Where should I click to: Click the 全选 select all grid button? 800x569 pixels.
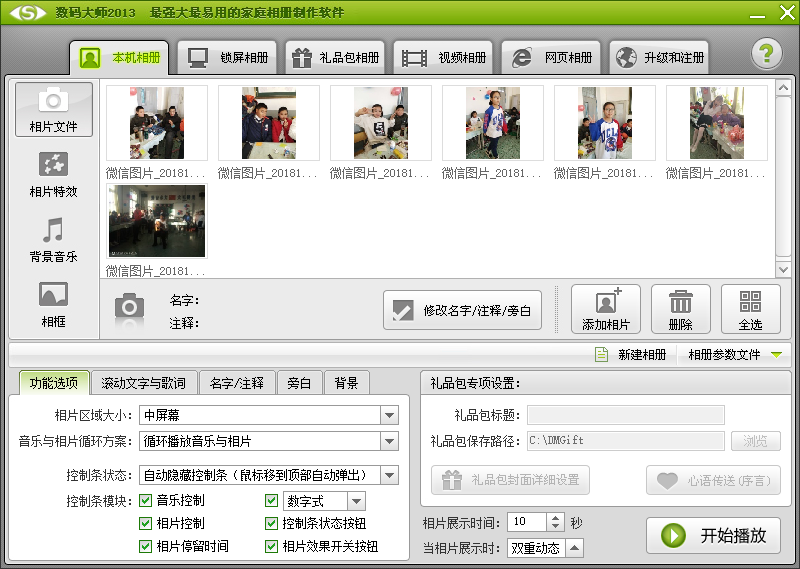[751, 309]
